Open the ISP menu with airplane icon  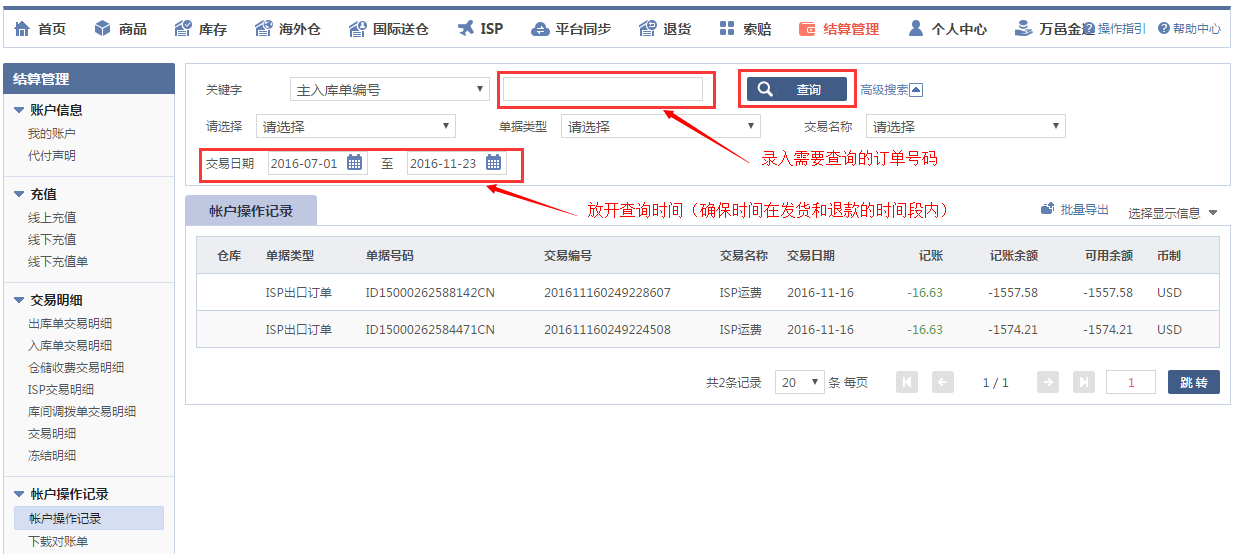pos(480,29)
